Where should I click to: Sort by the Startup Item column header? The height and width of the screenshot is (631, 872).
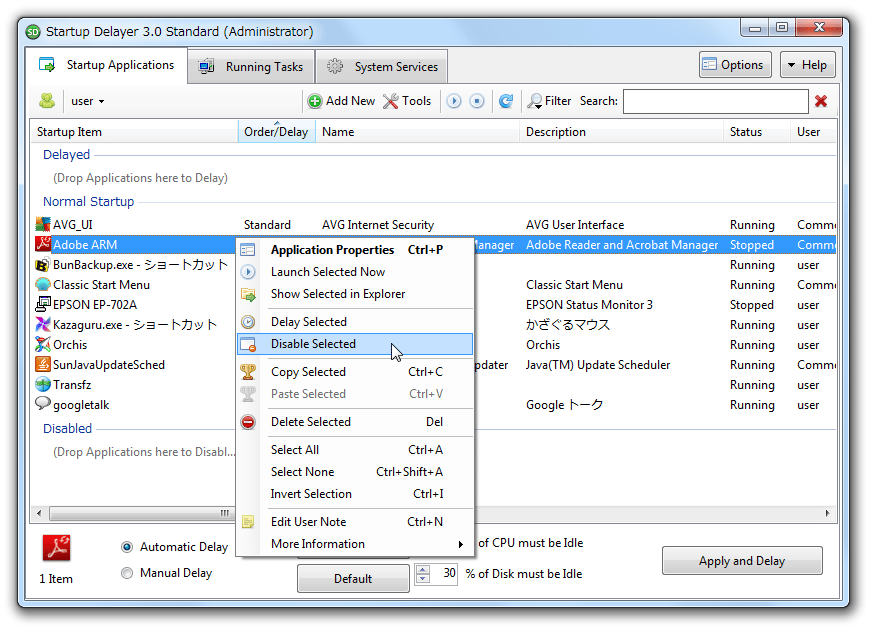coord(134,132)
